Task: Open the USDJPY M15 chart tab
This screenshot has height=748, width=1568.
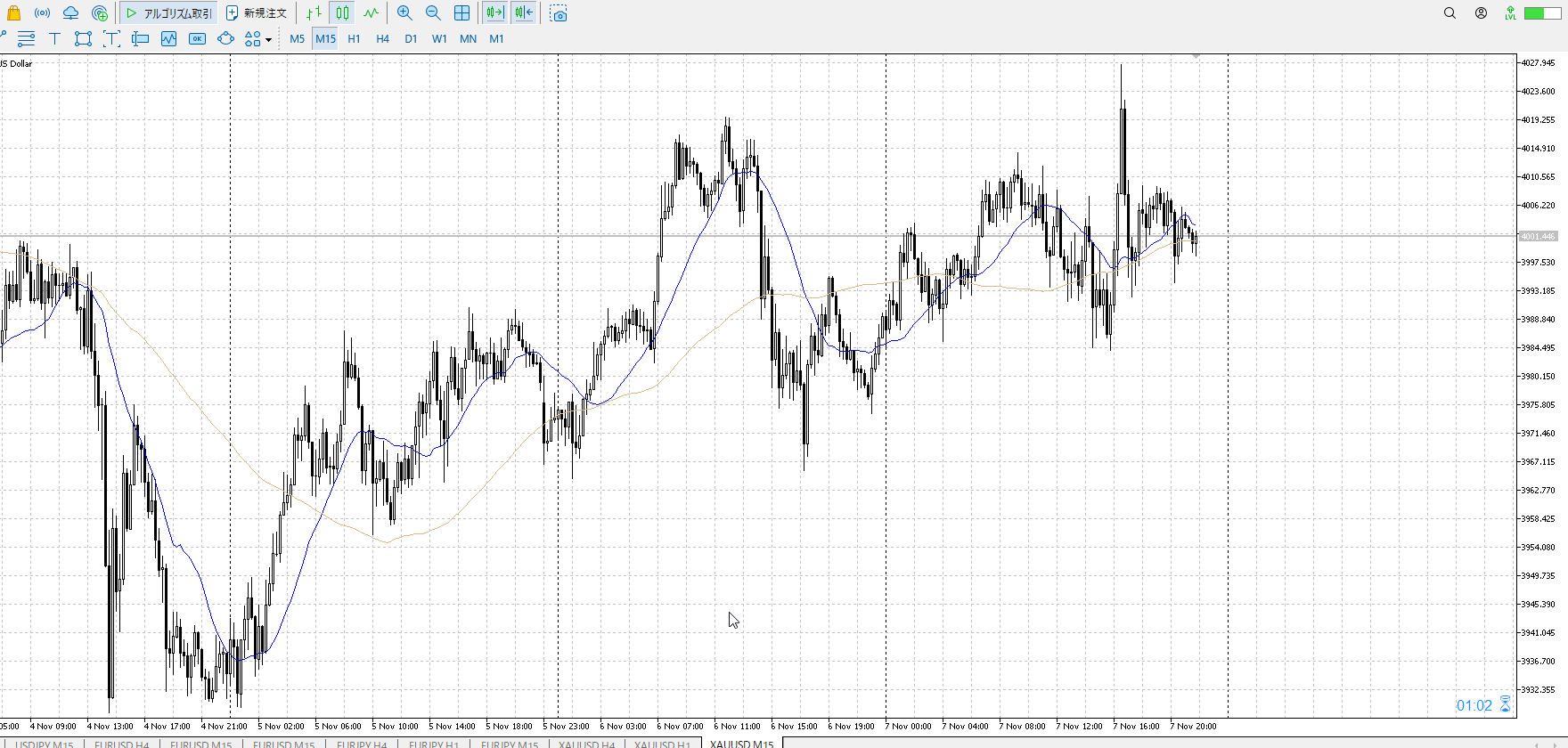Action: click(45, 744)
